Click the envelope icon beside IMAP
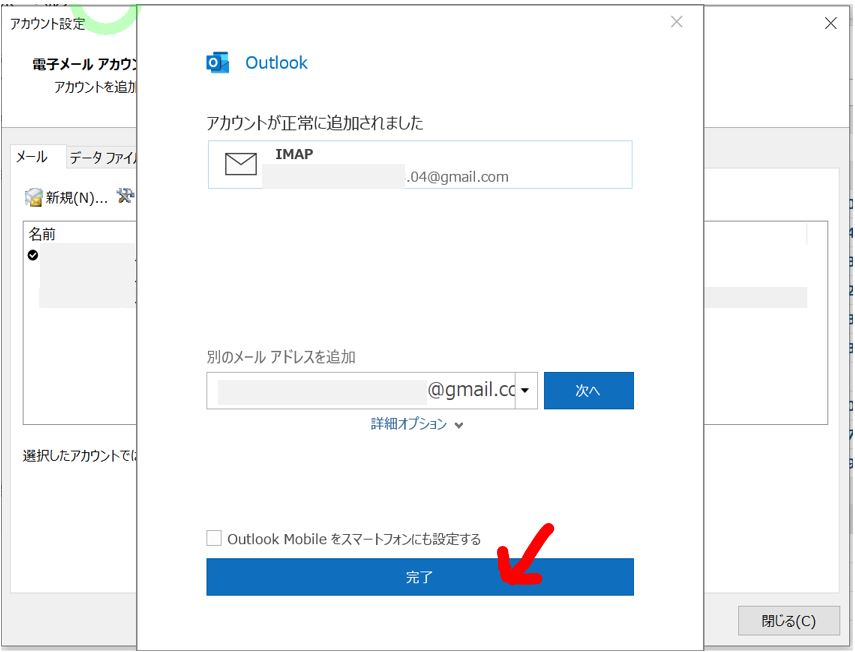 coord(240,164)
